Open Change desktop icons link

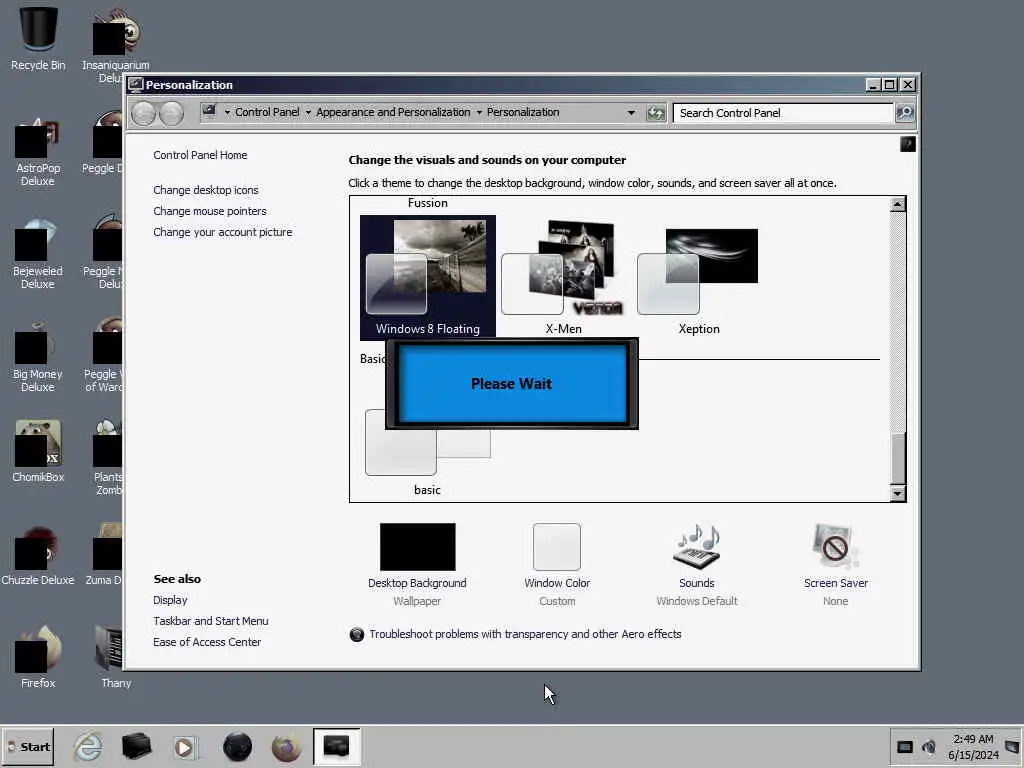point(206,190)
